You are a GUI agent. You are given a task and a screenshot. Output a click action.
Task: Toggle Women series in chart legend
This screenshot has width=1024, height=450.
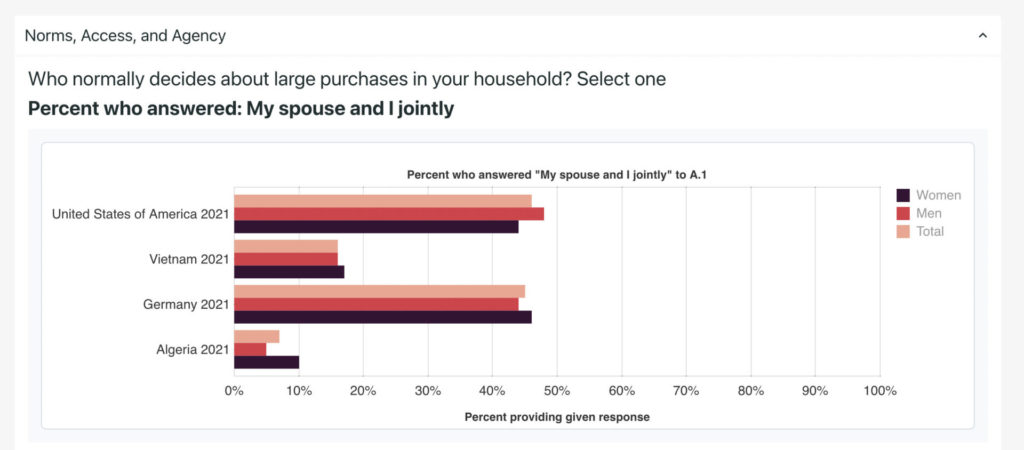coord(937,195)
